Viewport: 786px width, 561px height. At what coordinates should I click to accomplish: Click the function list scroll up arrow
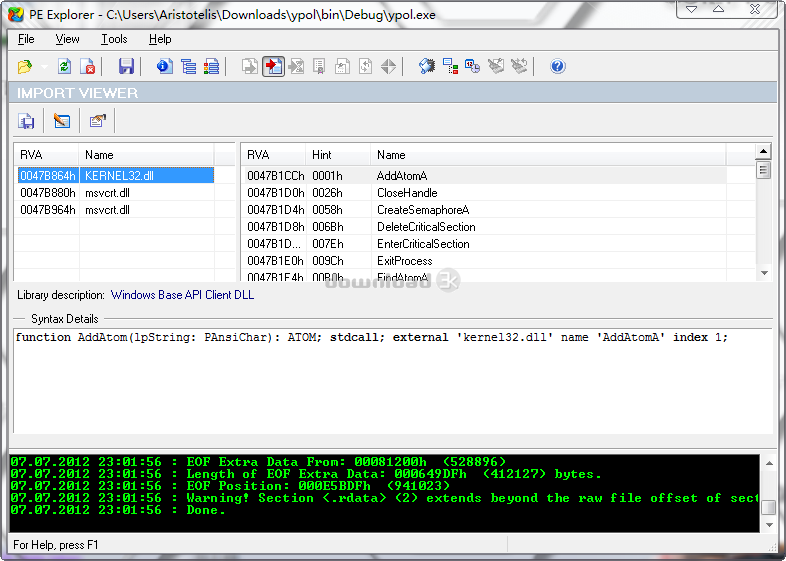(763, 151)
